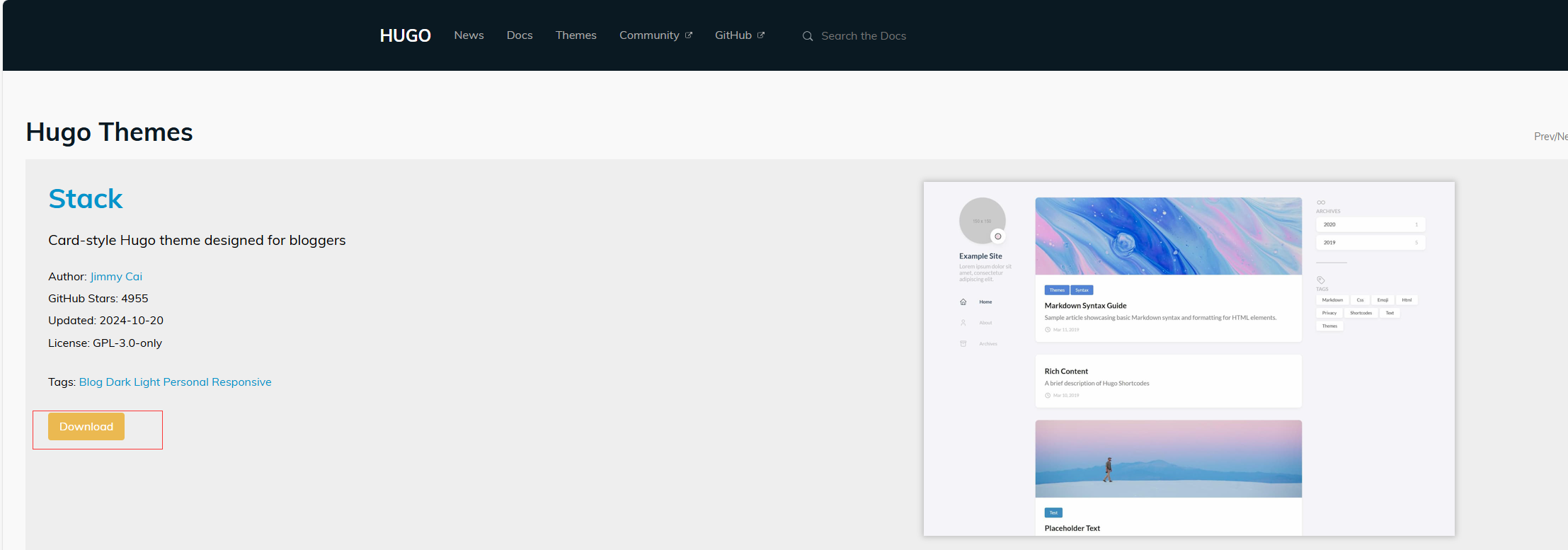Go to the Themes page in the navbar
The image size is (1568, 550).
click(576, 35)
